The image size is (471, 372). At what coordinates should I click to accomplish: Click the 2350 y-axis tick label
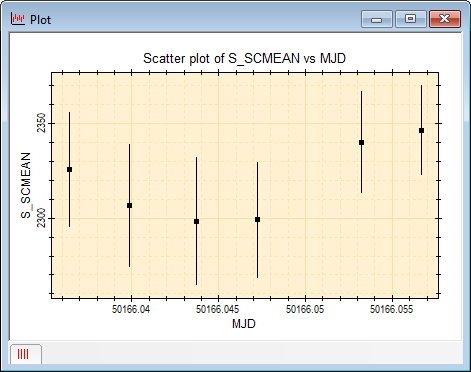pos(41,123)
